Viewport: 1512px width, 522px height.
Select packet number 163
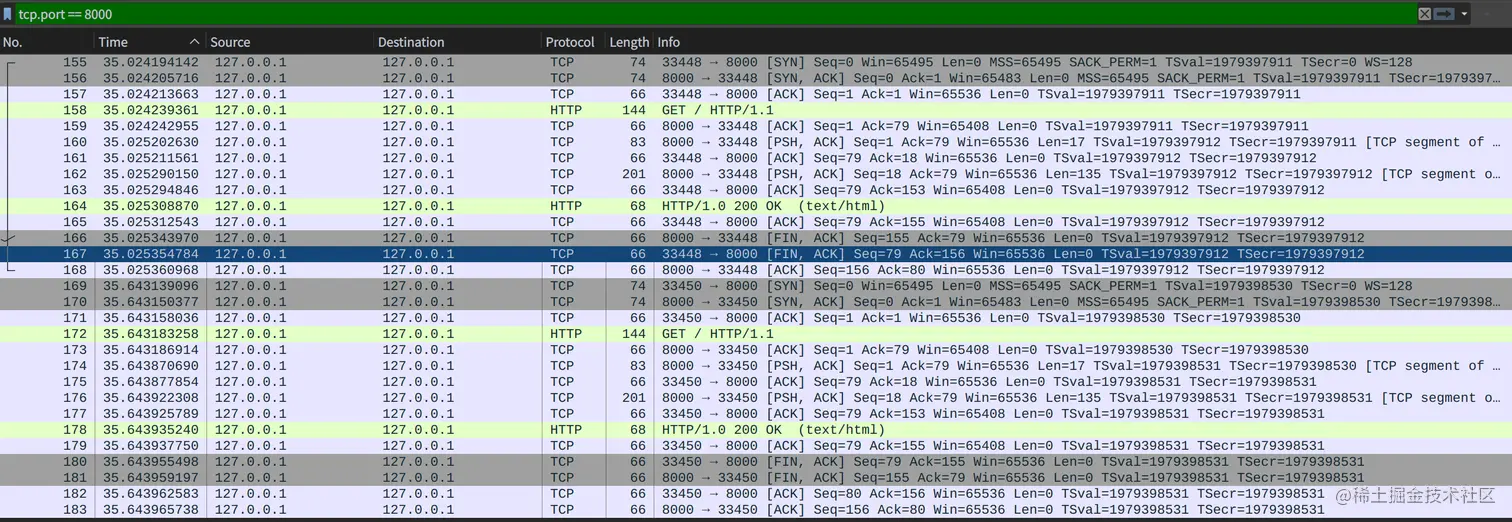click(756, 190)
